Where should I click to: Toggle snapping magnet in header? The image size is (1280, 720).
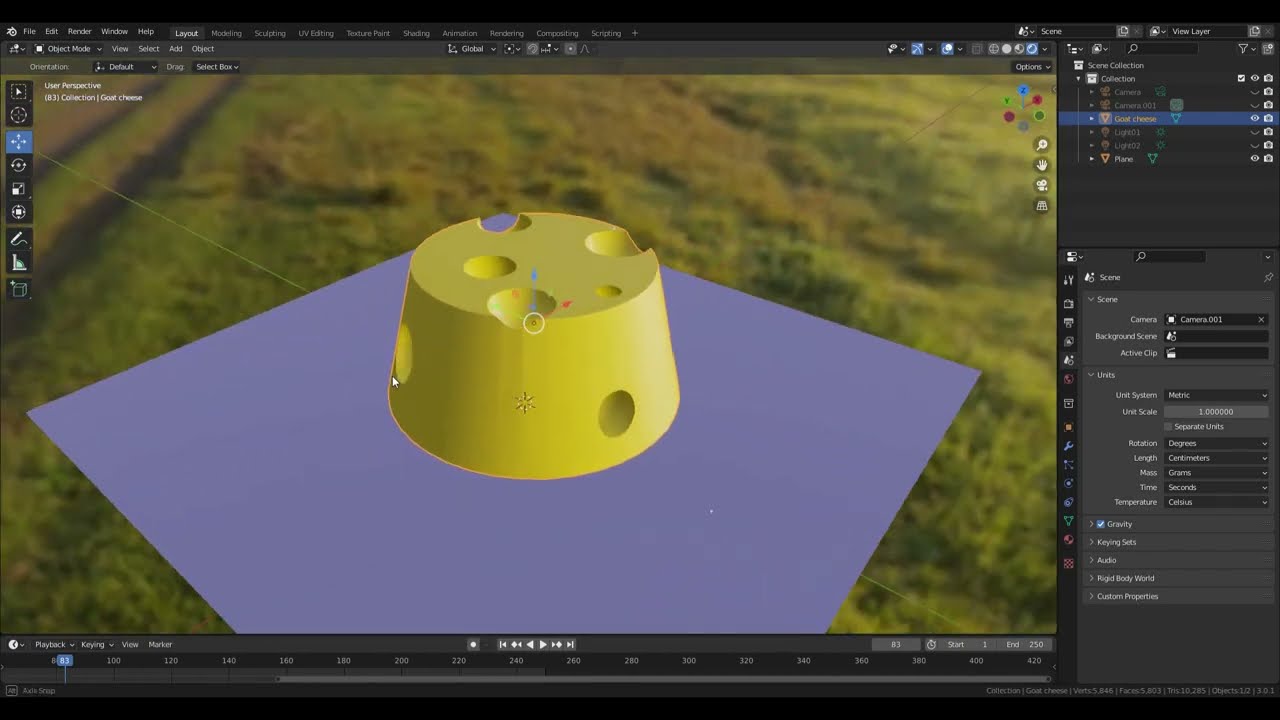[532, 49]
